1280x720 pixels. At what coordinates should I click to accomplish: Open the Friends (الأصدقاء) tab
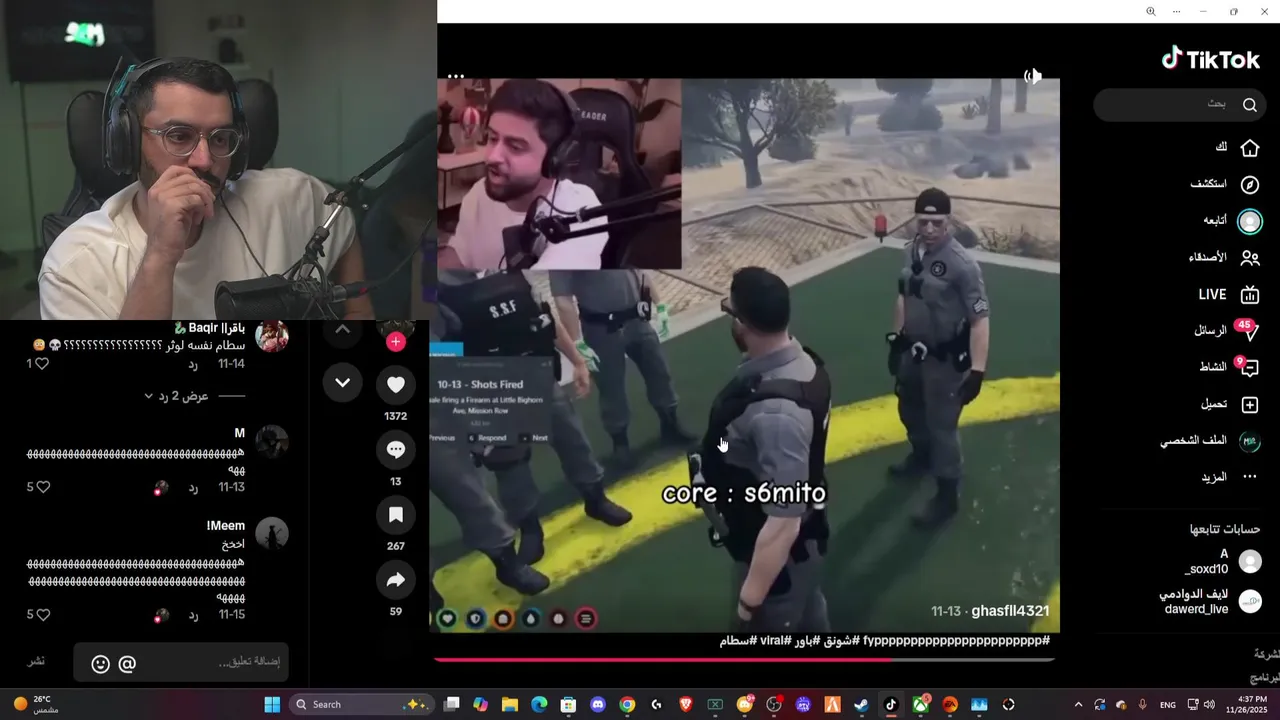click(x=1224, y=258)
